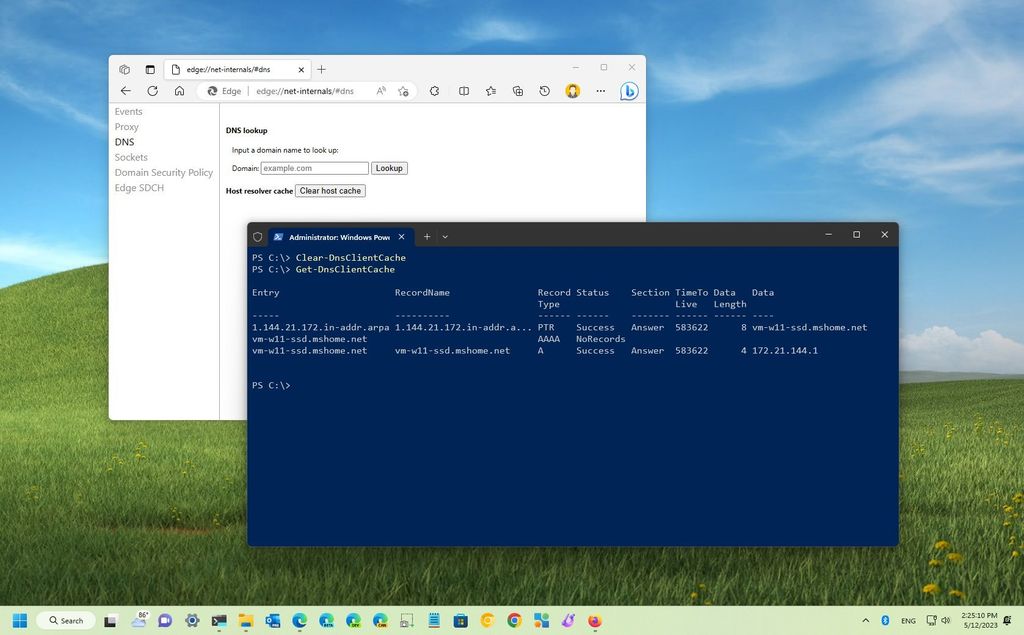Open the Edge Settings and more menu
This screenshot has width=1024, height=635.
coord(600,91)
